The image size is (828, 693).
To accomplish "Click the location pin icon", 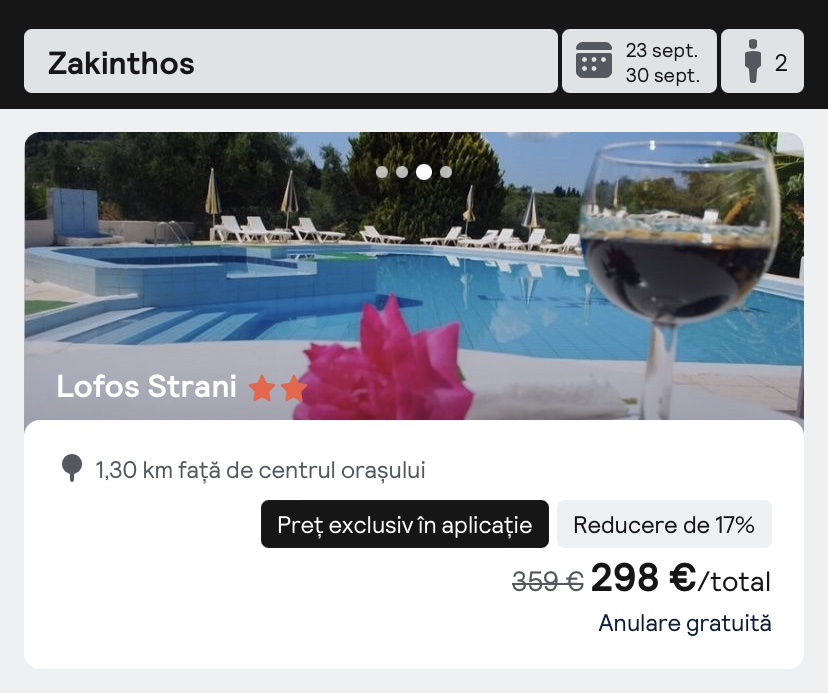I will tap(72, 467).
